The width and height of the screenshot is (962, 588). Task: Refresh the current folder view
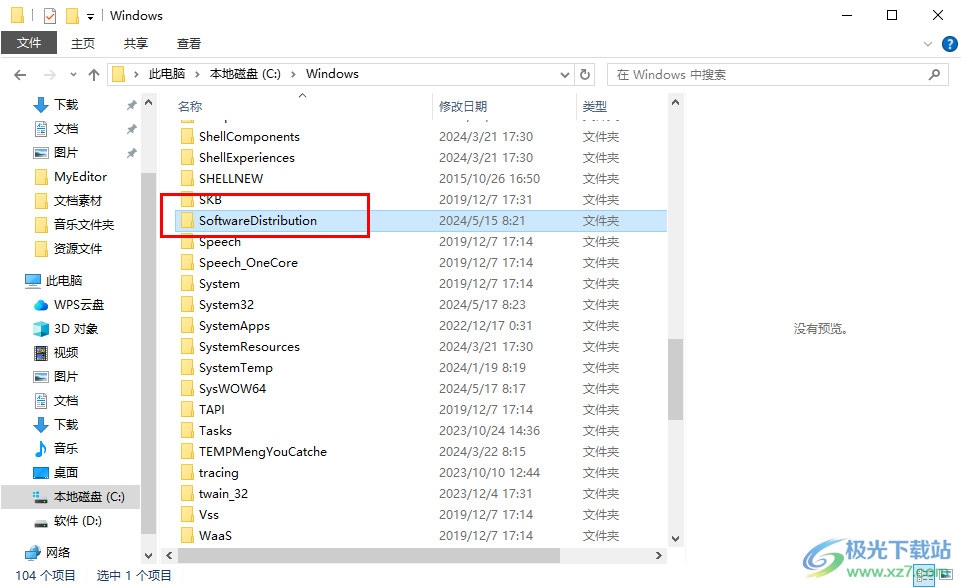tap(585, 75)
